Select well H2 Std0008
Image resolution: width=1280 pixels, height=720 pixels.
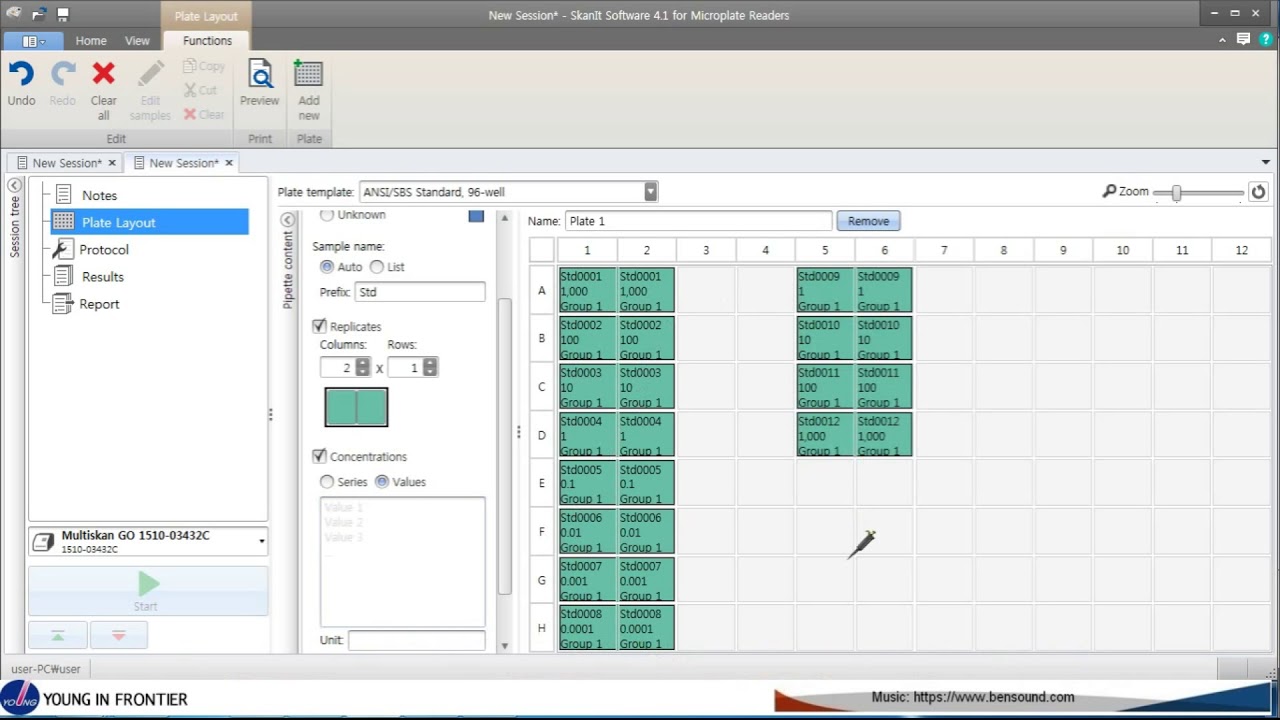646,628
